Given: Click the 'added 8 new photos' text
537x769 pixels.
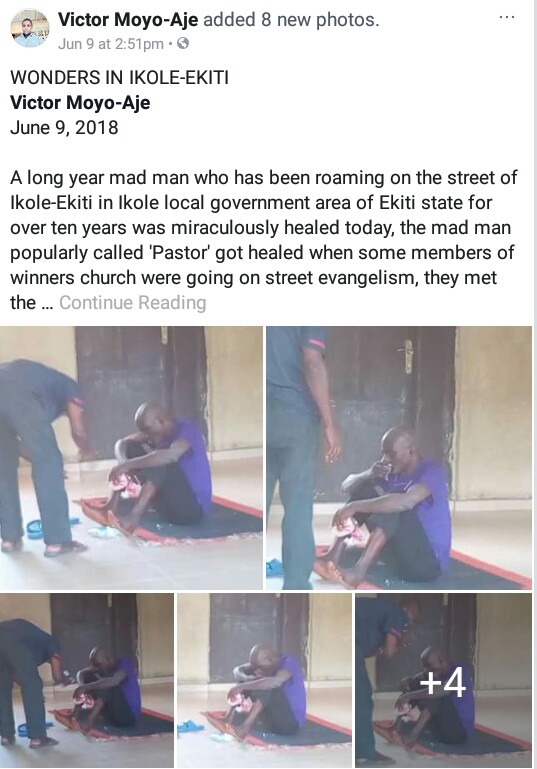Looking at the screenshot, I should pos(291,20).
